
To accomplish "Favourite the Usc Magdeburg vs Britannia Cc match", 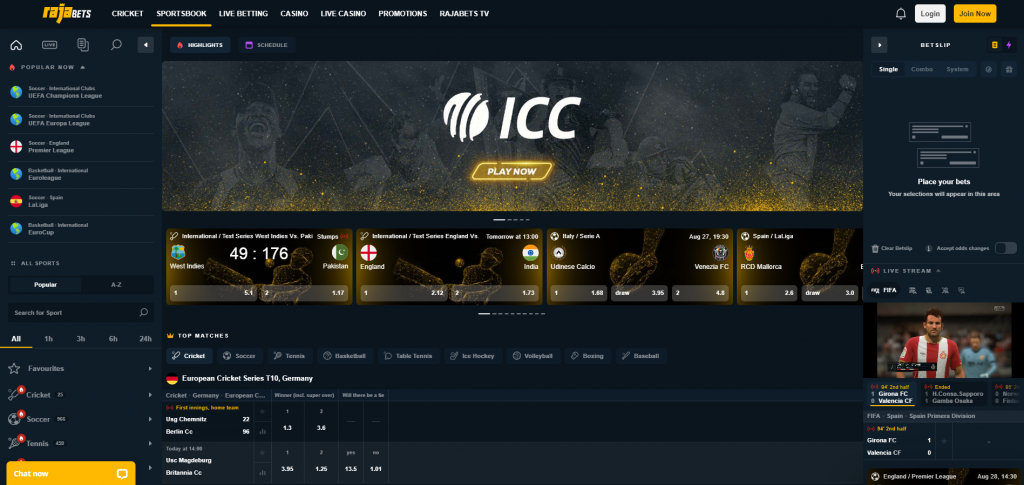I will (x=262, y=452).
